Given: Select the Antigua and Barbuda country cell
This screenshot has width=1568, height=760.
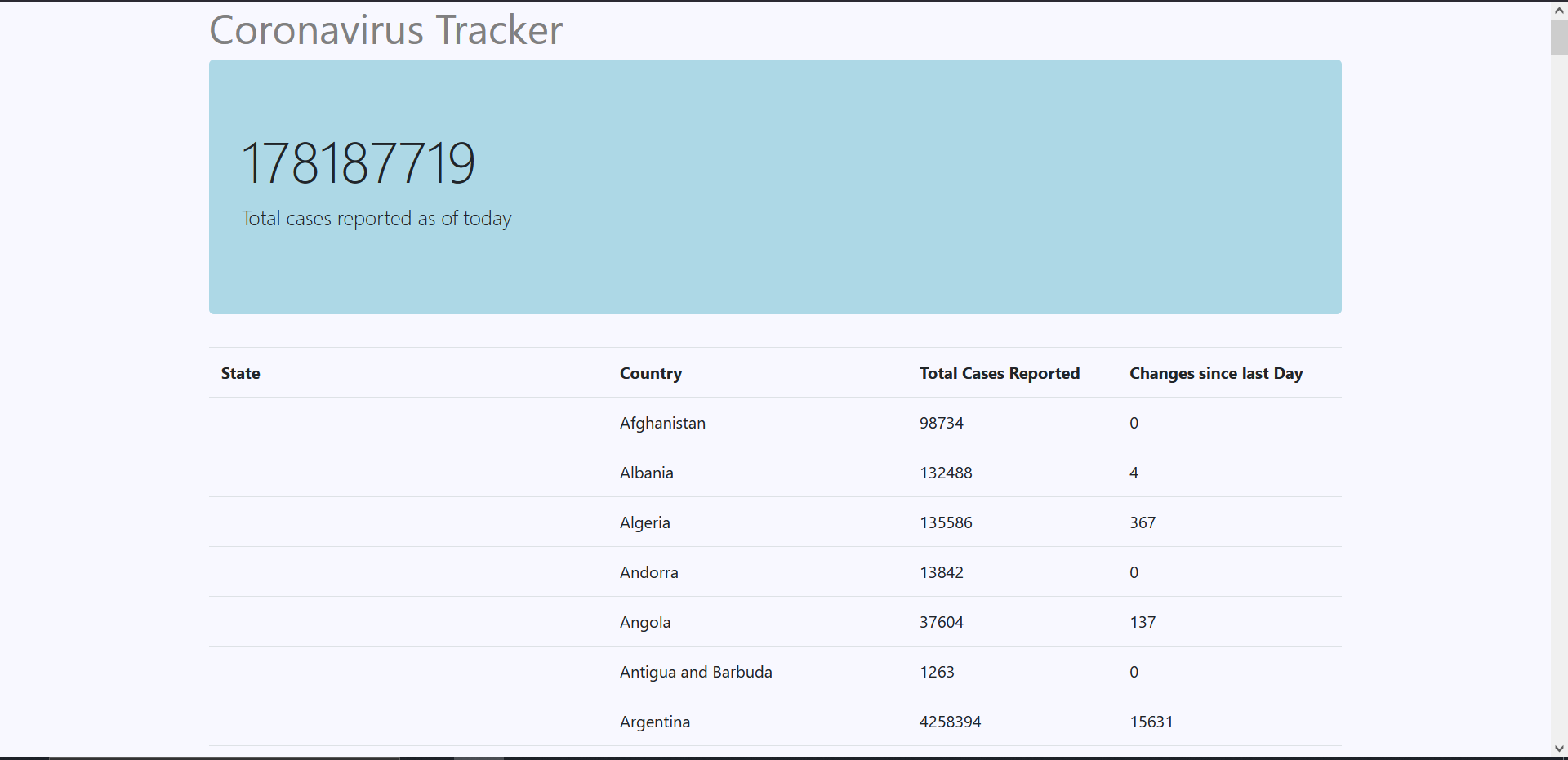Looking at the screenshot, I should [696, 672].
